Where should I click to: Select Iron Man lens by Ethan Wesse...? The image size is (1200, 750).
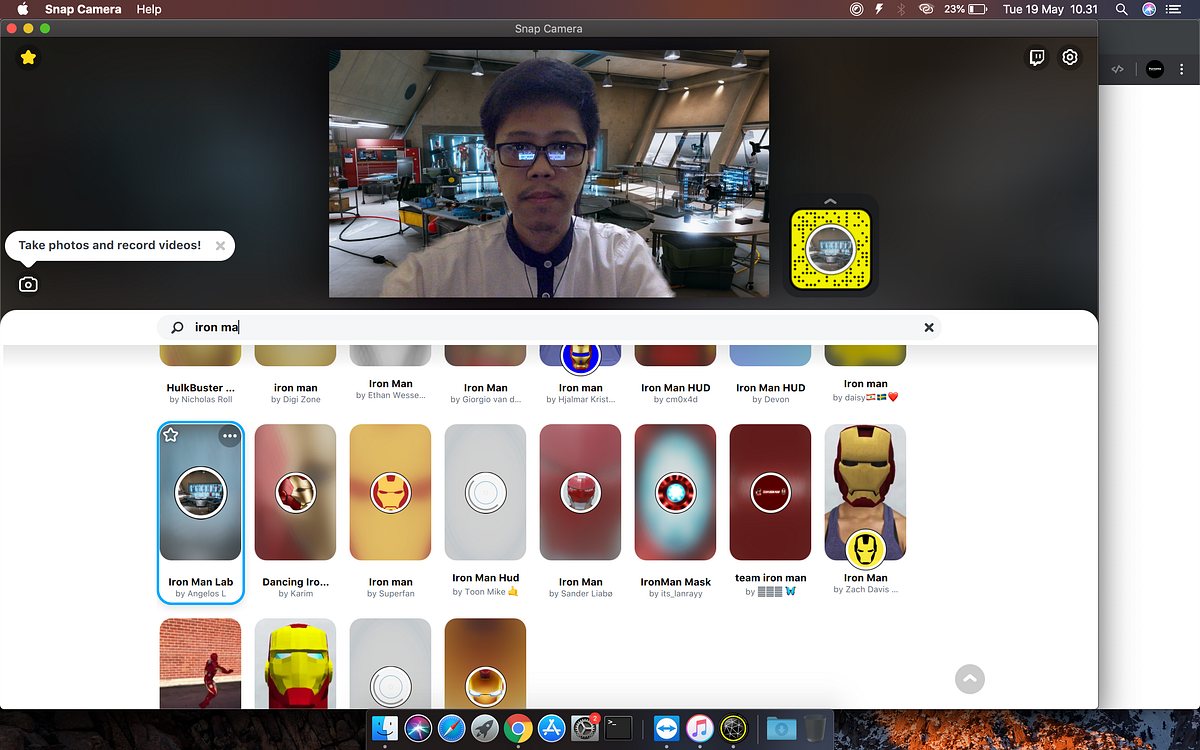391,373
